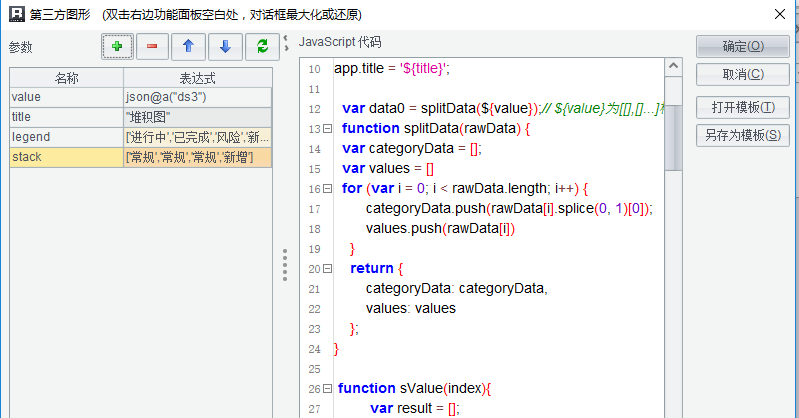
Task: Click the function splitData(rawData) line
Action: [x=436, y=128]
